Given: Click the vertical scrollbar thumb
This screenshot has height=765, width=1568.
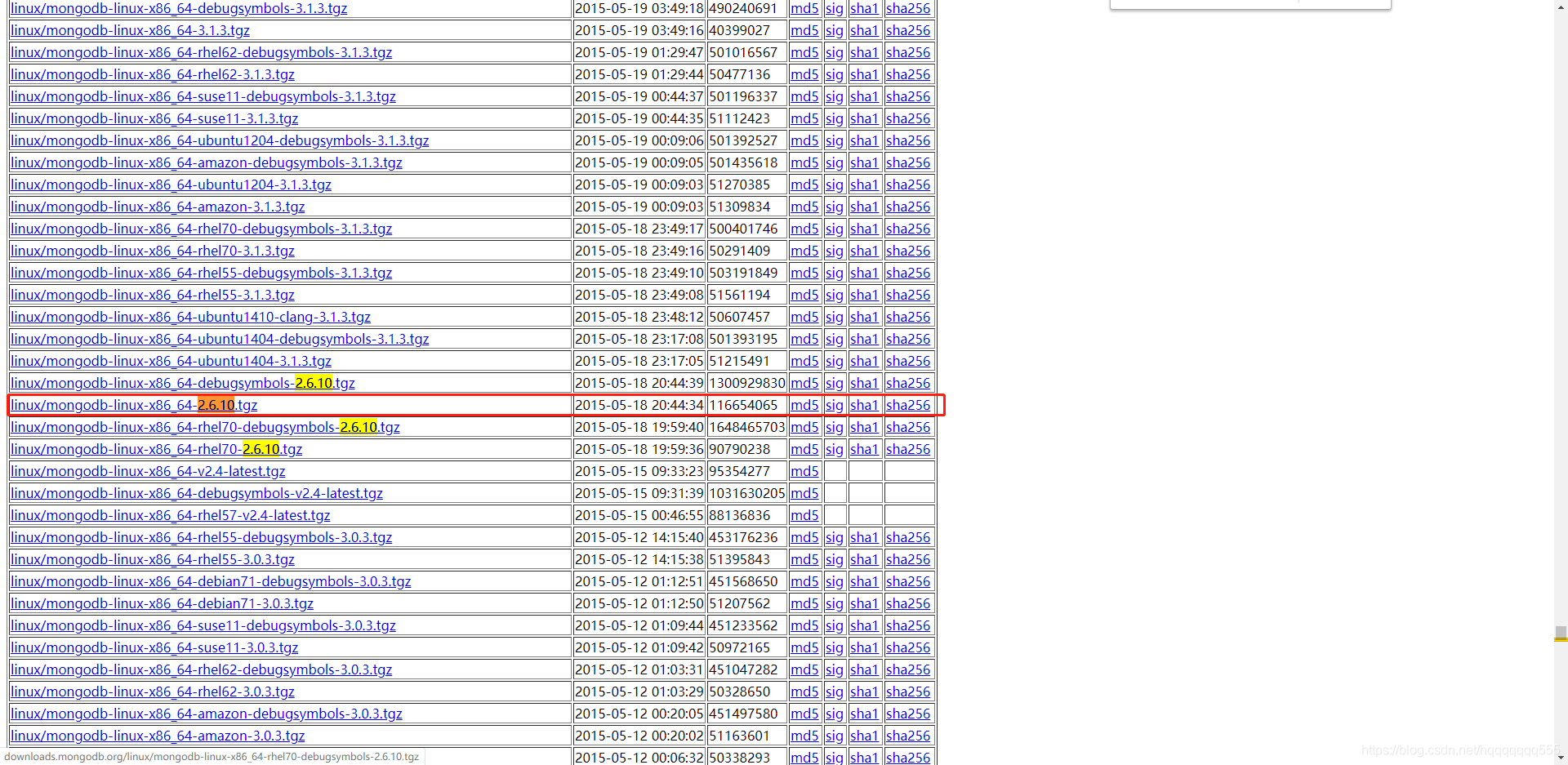Looking at the screenshot, I should (x=1561, y=633).
